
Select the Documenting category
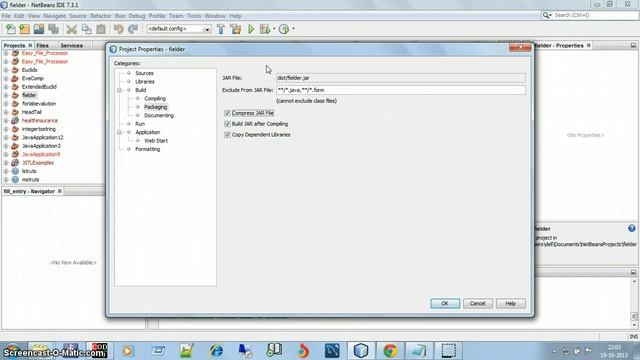pyautogui.click(x=159, y=116)
